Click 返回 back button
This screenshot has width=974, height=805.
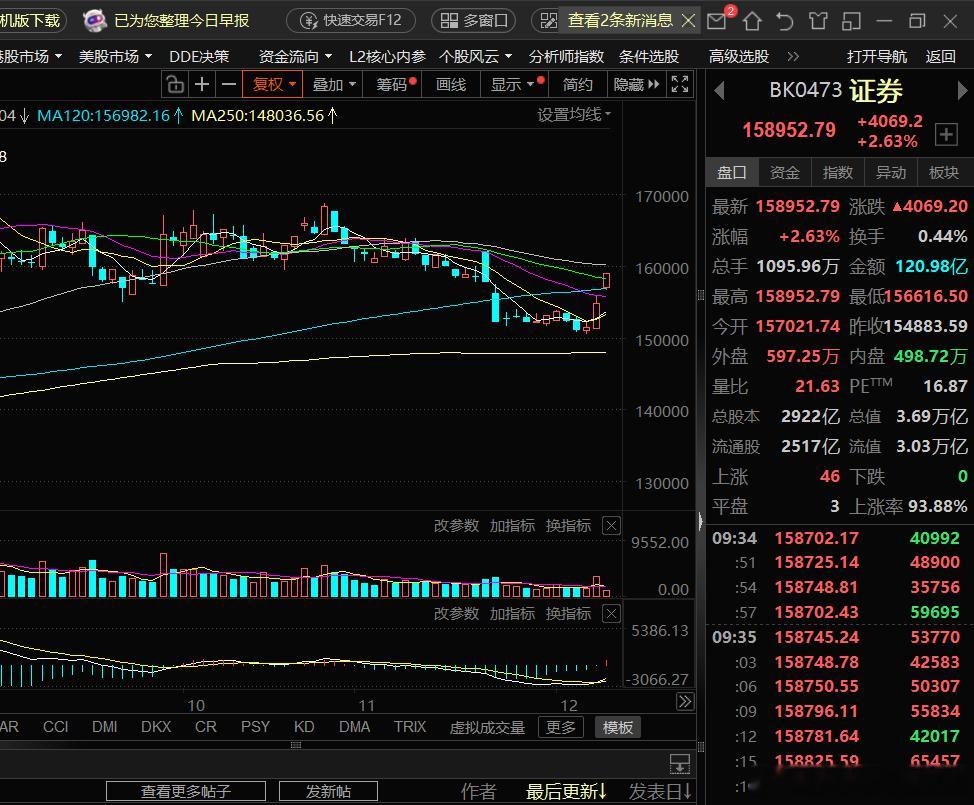pos(940,57)
